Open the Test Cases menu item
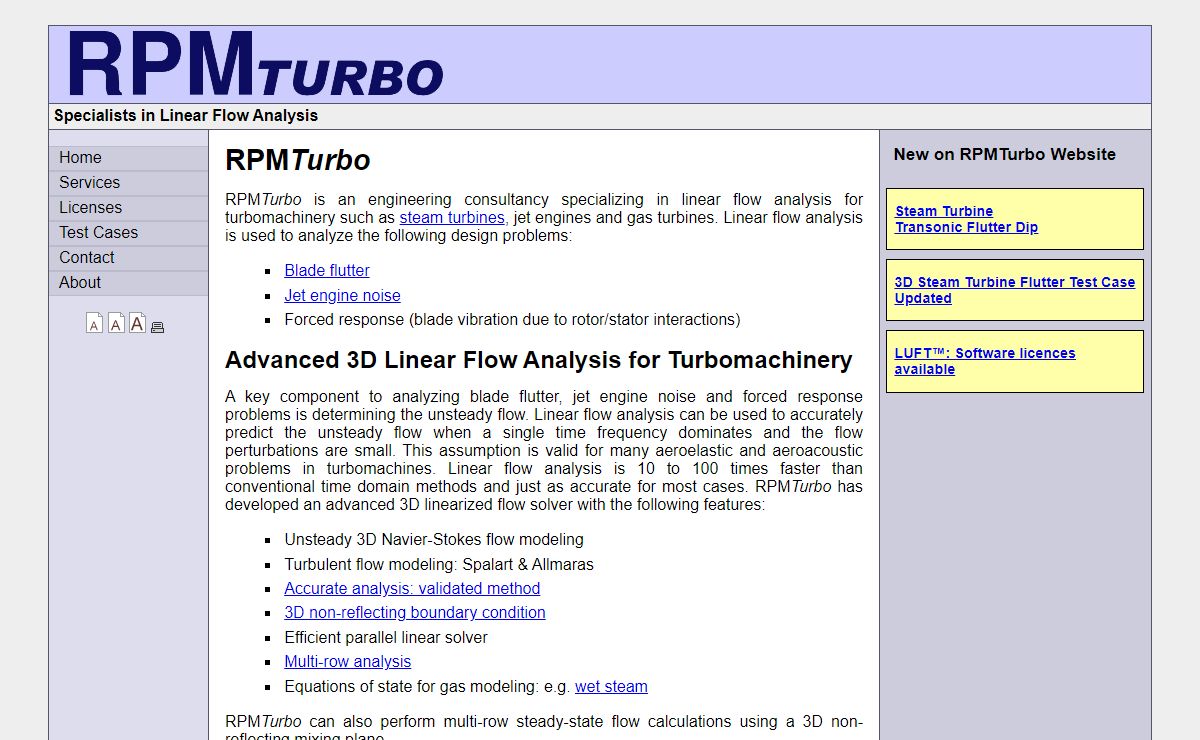 (129, 233)
